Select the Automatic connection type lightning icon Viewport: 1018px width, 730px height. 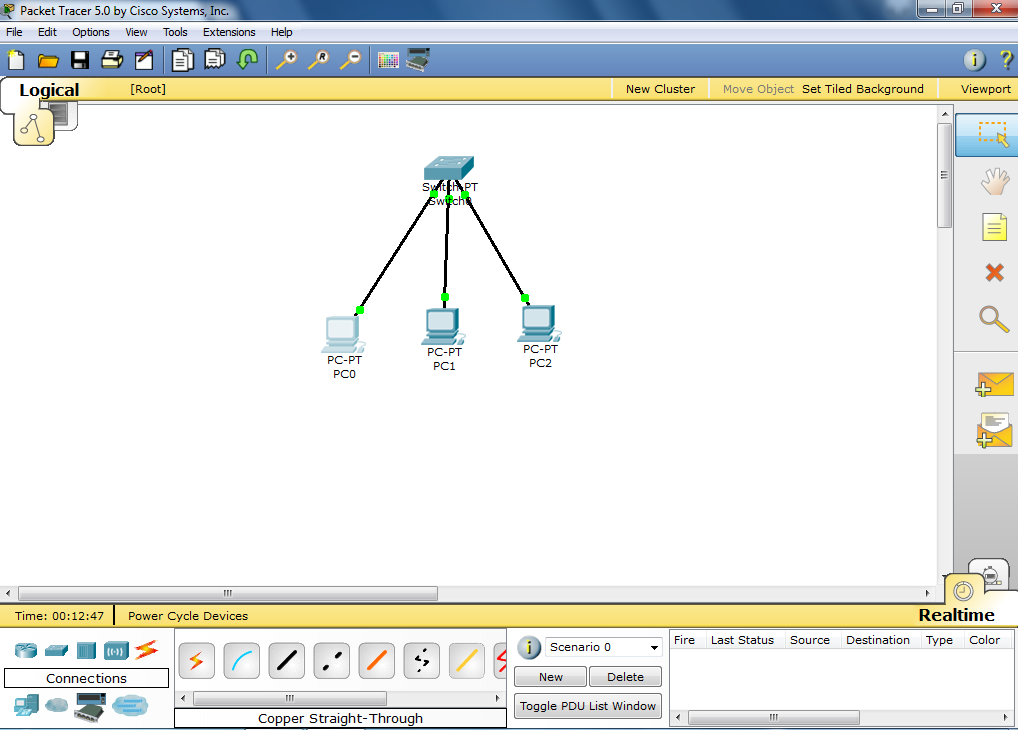tap(196, 661)
